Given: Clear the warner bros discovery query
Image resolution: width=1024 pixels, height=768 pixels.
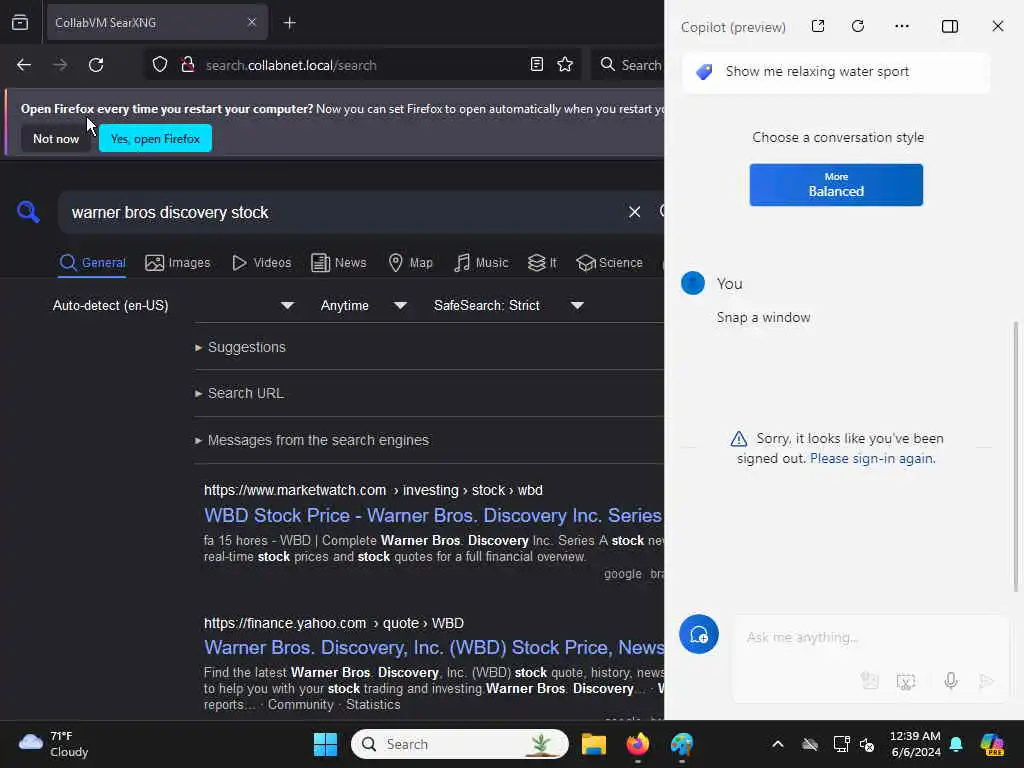Looking at the screenshot, I should [x=634, y=212].
